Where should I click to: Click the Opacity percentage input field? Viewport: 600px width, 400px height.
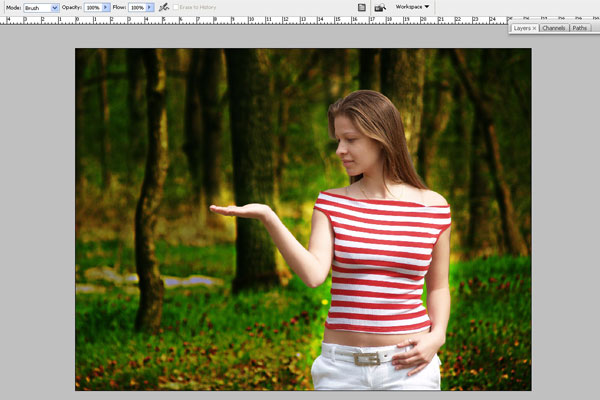(x=92, y=7)
